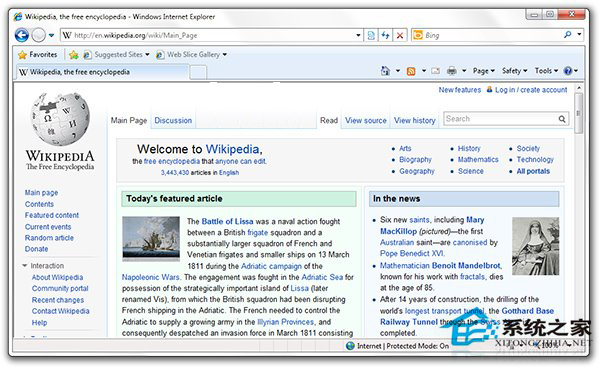Open the View source tab
The image size is (600, 367).
(x=365, y=121)
